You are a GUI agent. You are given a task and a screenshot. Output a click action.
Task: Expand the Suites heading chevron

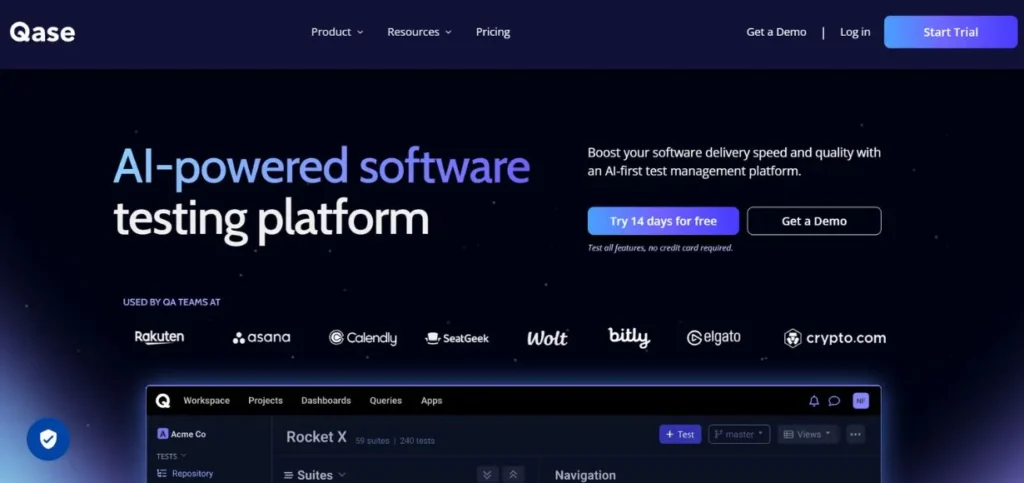click(342, 475)
